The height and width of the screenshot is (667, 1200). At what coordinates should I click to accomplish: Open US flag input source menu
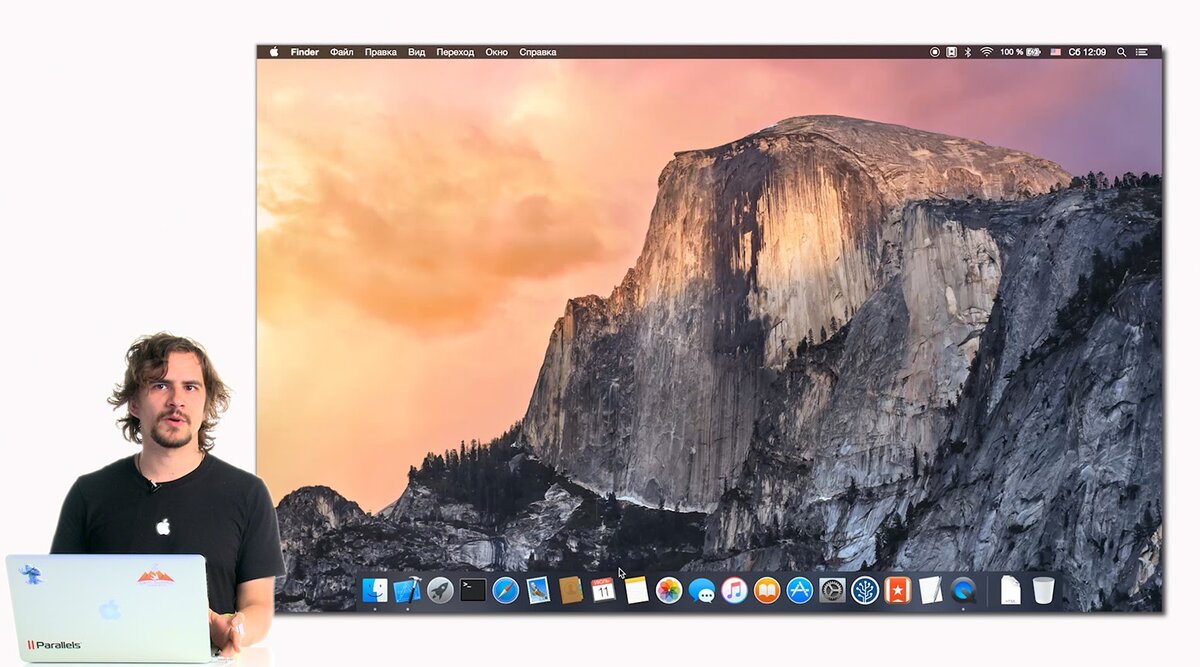click(1055, 52)
